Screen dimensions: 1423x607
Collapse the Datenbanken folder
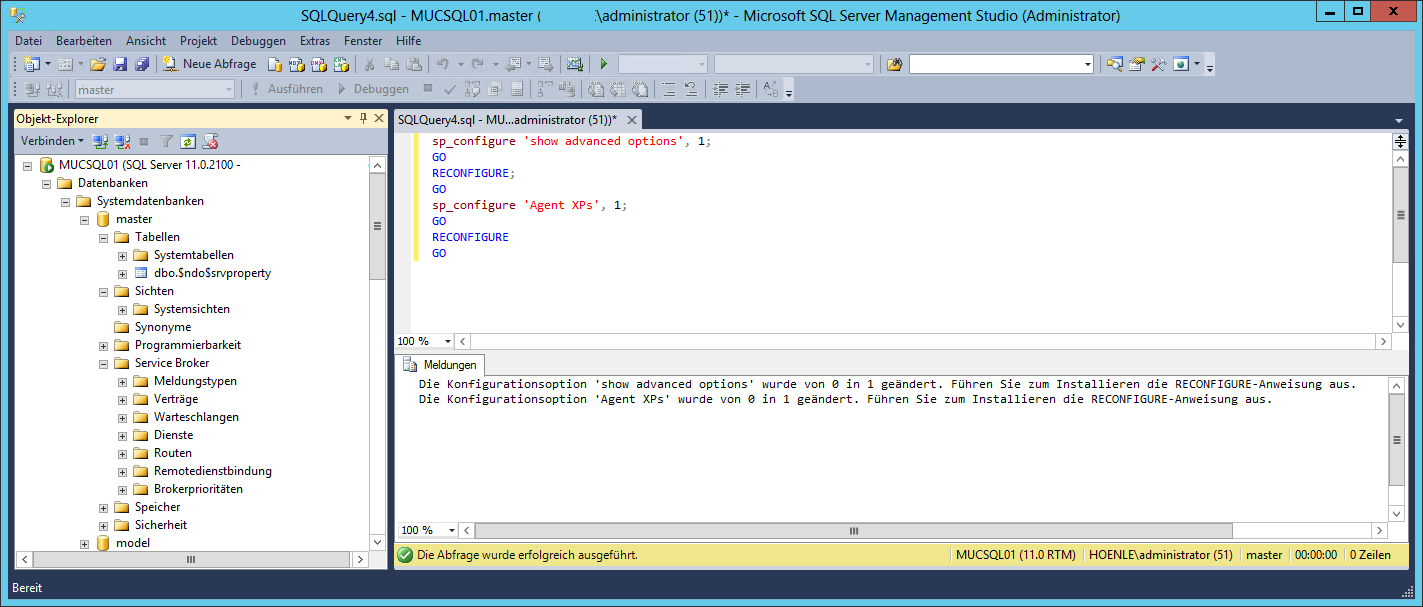point(47,183)
